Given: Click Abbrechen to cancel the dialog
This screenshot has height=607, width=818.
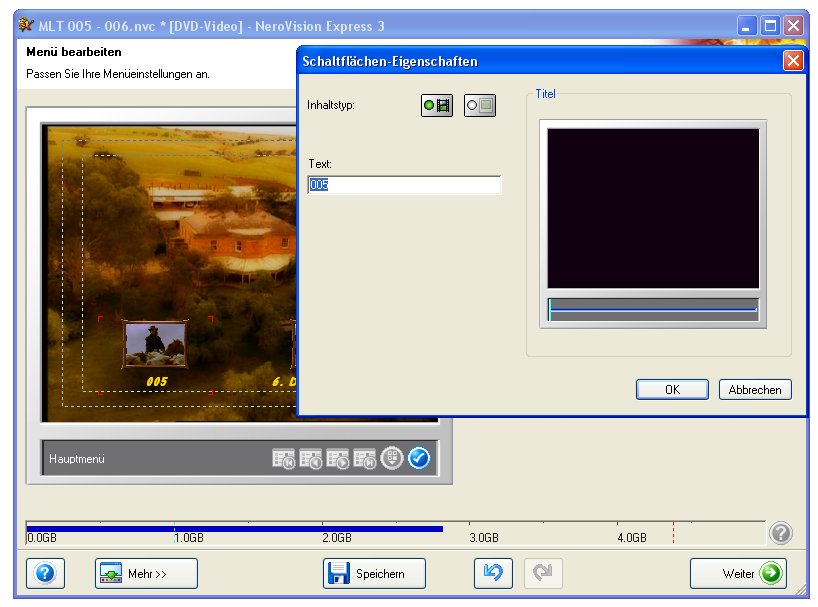Looking at the screenshot, I should (755, 390).
